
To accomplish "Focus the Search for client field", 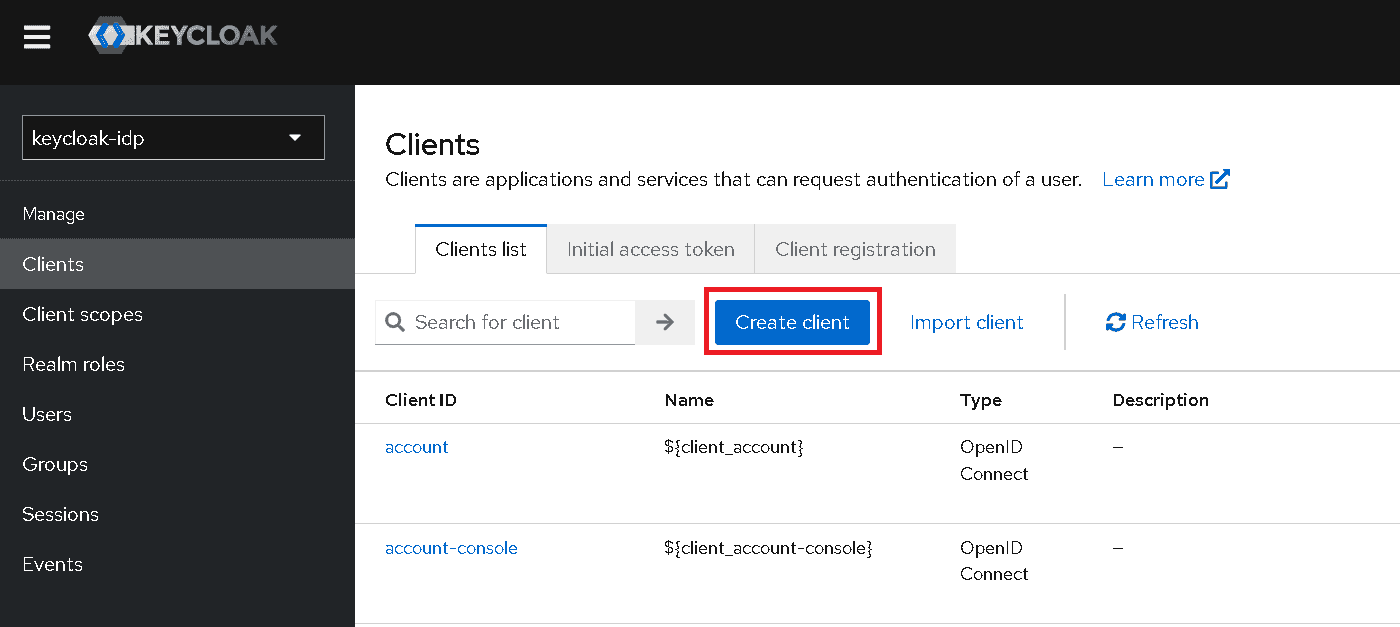I will tap(520, 322).
